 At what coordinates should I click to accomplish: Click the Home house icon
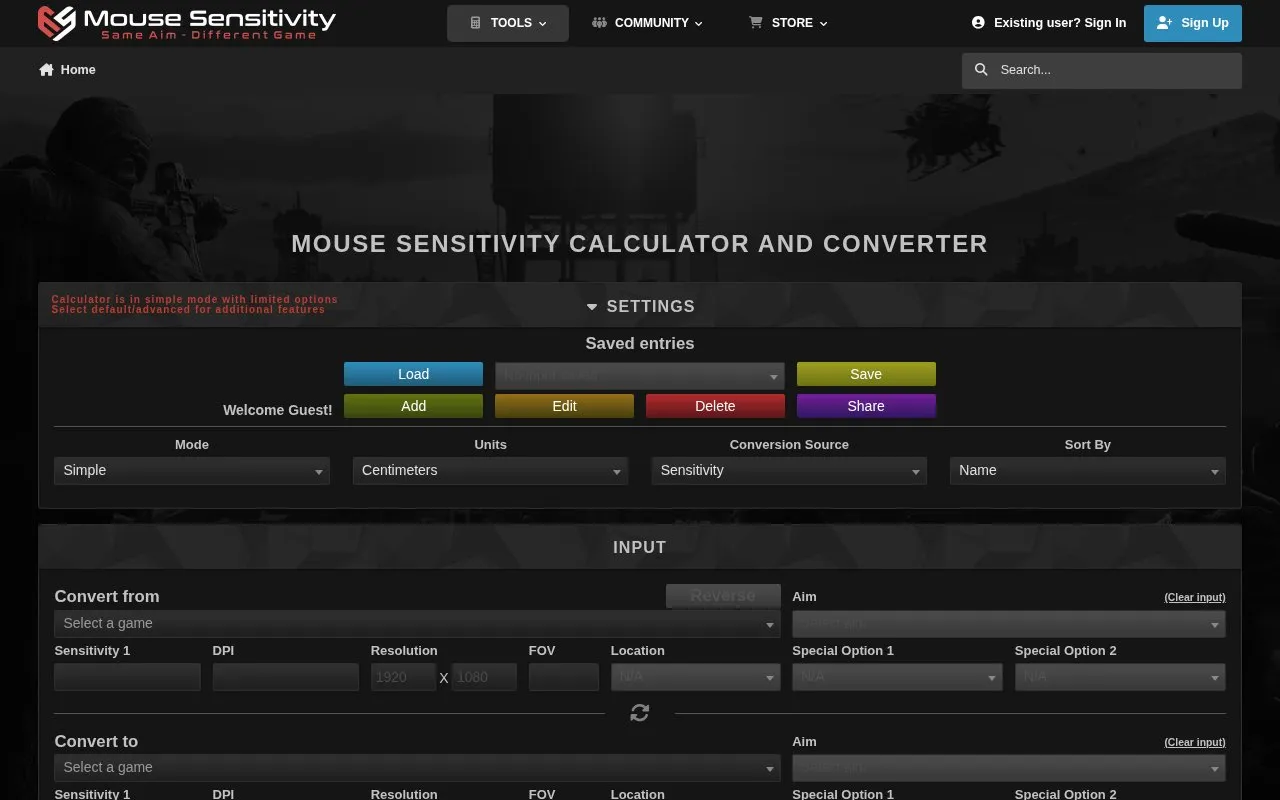point(46,69)
